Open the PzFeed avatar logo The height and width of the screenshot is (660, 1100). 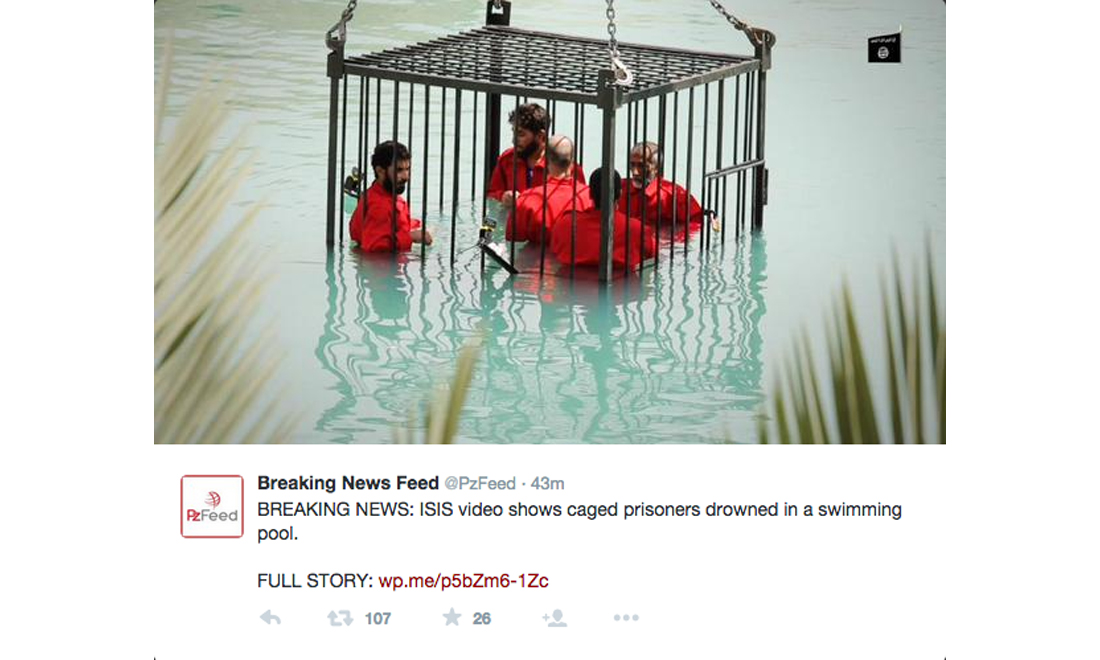[x=212, y=506]
